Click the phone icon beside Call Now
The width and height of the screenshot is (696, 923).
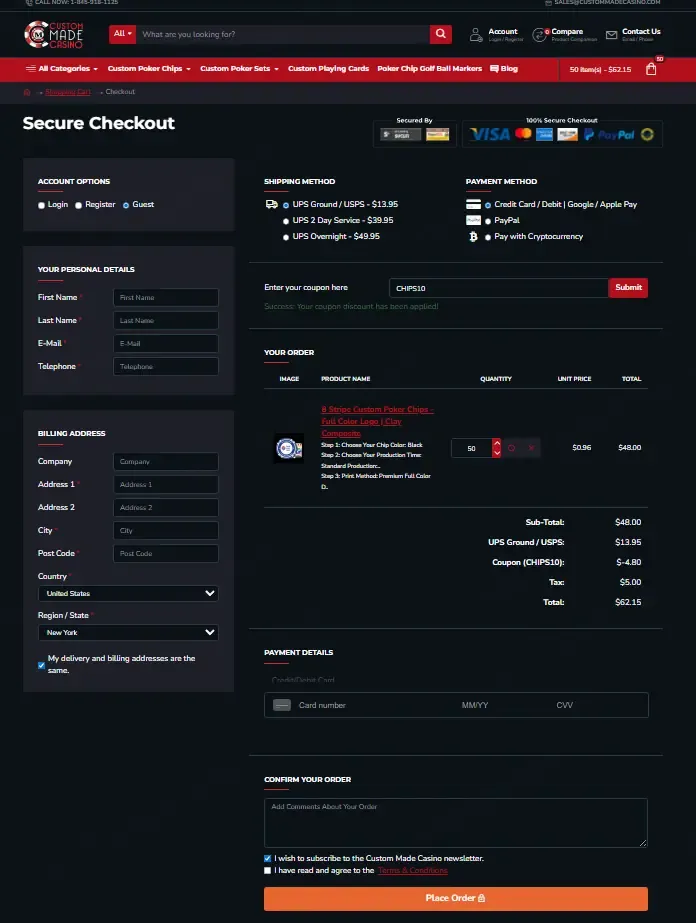pos(29,2)
